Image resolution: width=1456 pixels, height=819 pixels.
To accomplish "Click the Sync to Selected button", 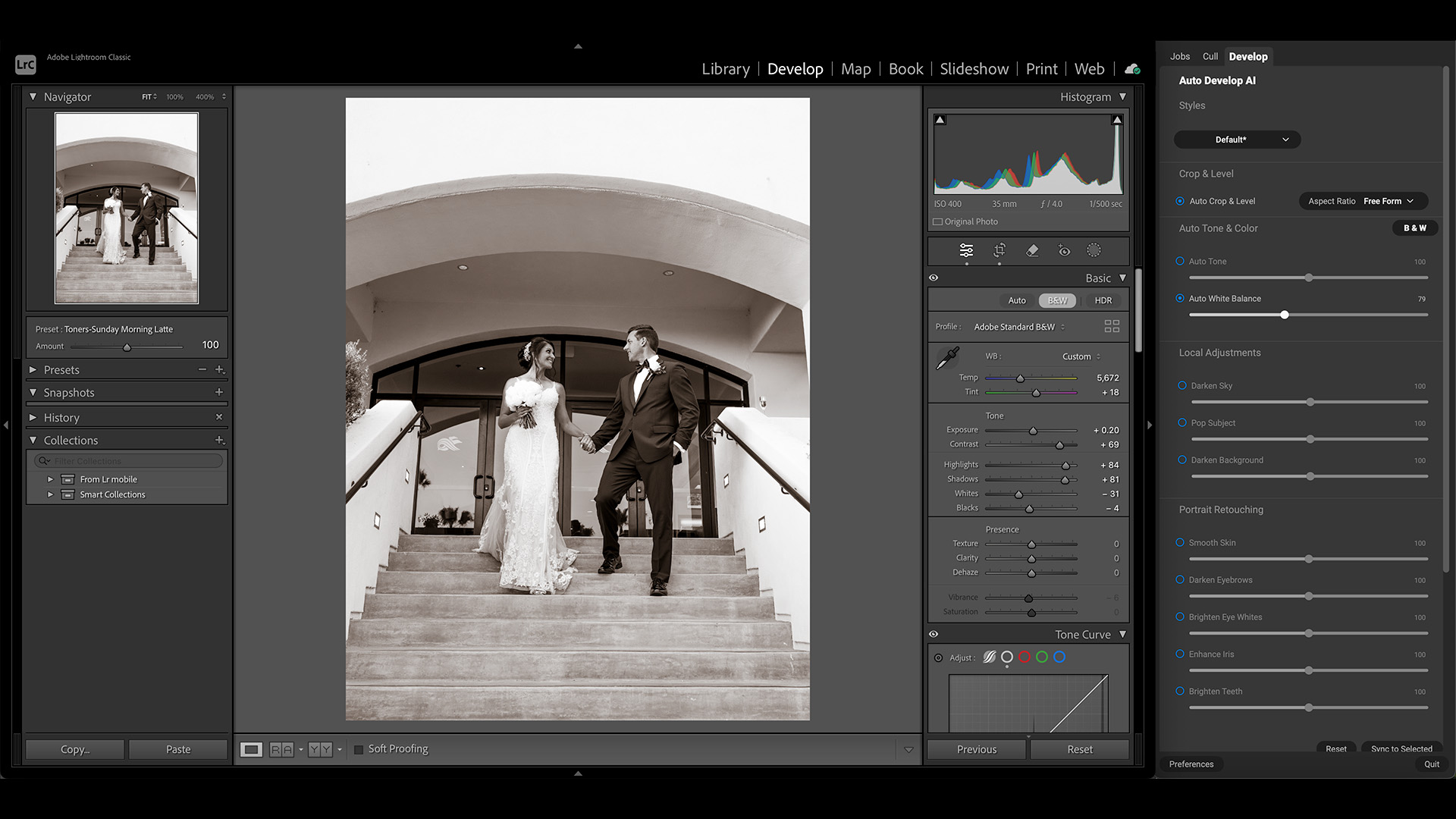I will [x=1401, y=748].
